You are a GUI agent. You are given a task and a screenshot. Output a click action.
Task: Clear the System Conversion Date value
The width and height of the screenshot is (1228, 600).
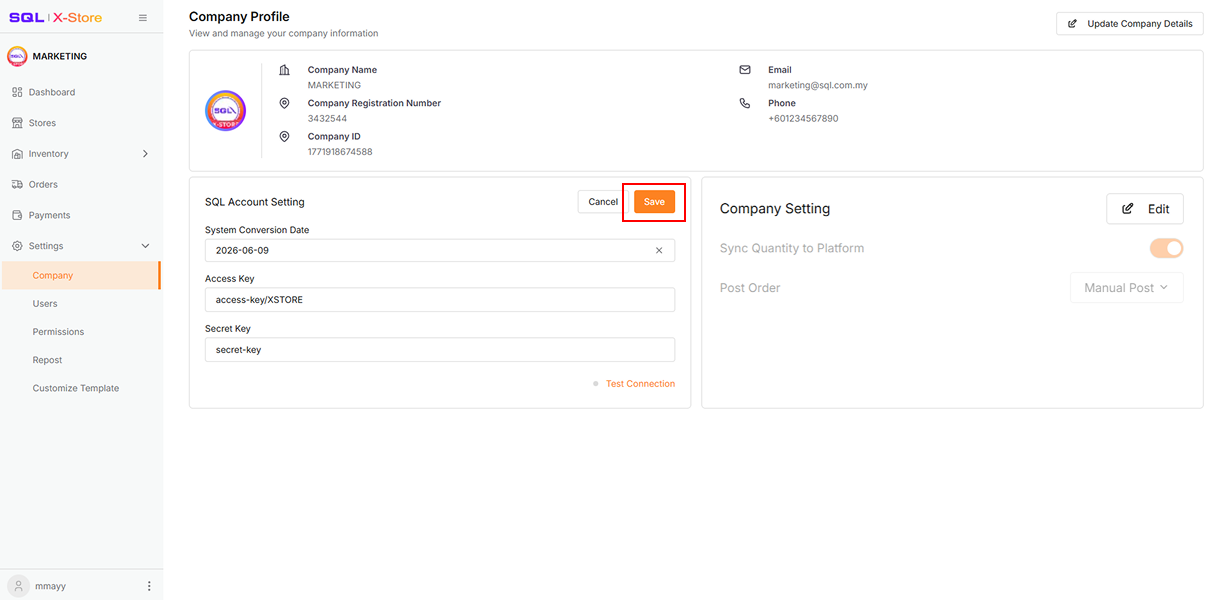pos(659,250)
